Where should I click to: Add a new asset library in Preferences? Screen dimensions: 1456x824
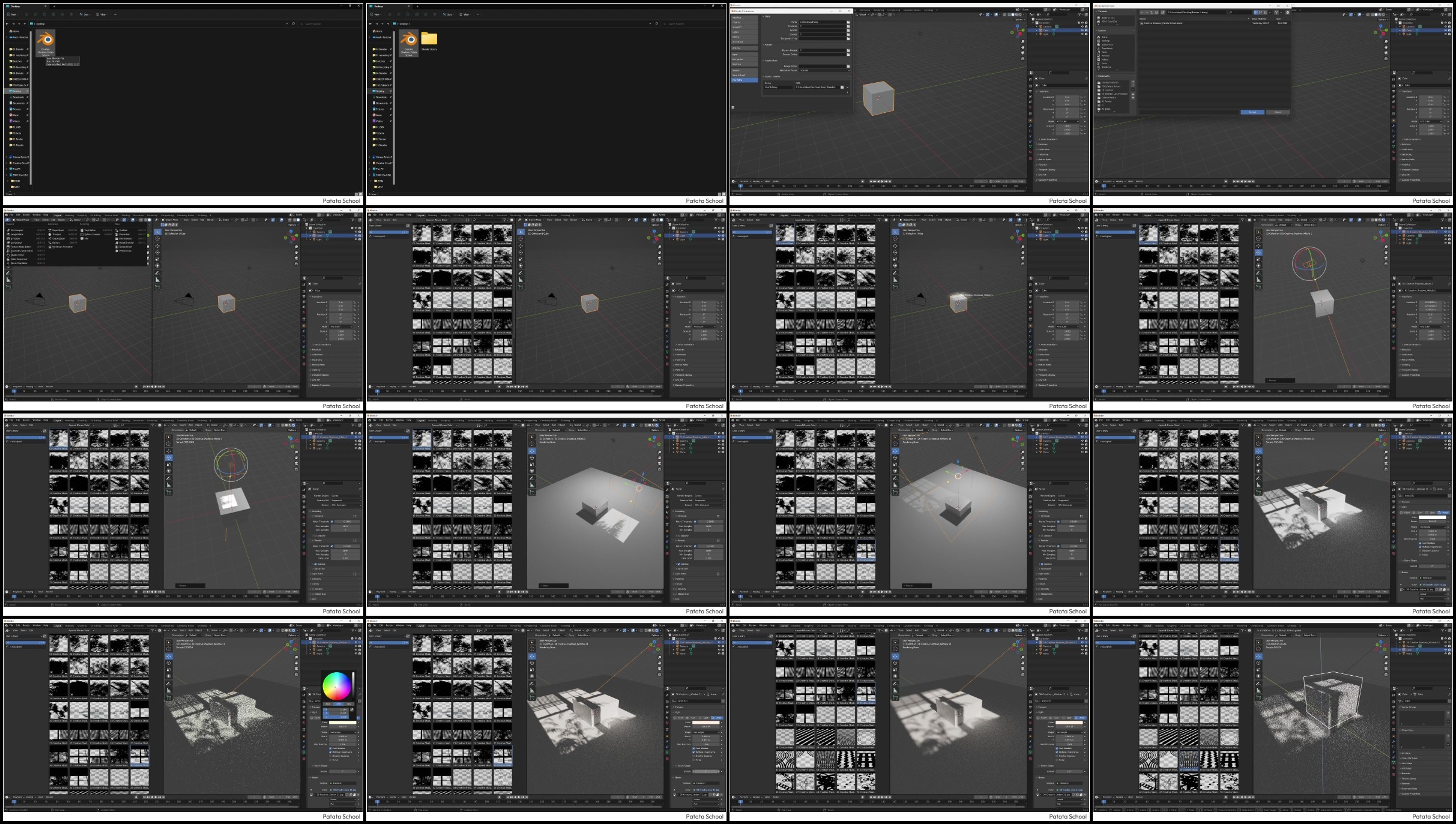click(x=848, y=92)
